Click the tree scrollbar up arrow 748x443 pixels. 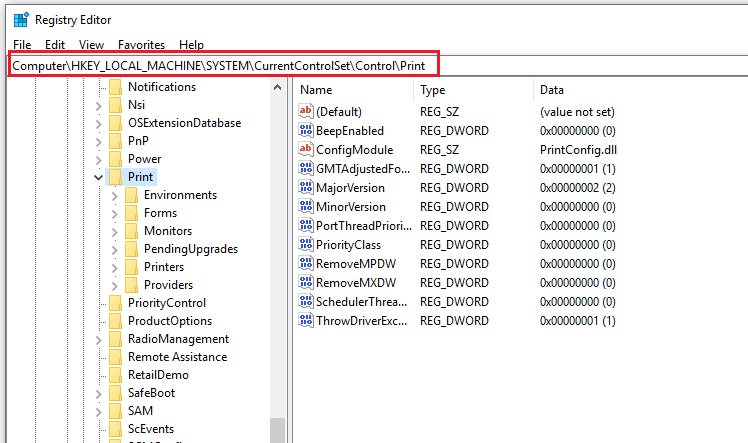(x=277, y=87)
